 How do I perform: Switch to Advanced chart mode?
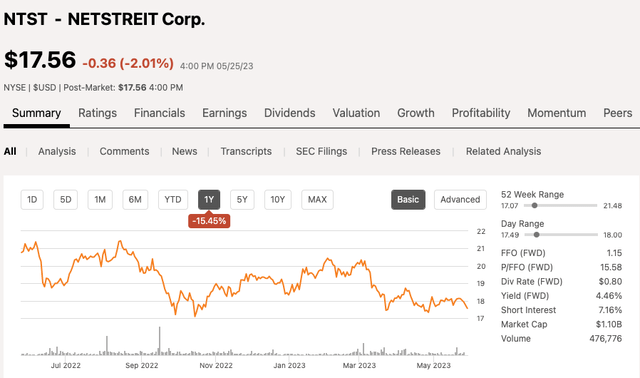click(460, 200)
